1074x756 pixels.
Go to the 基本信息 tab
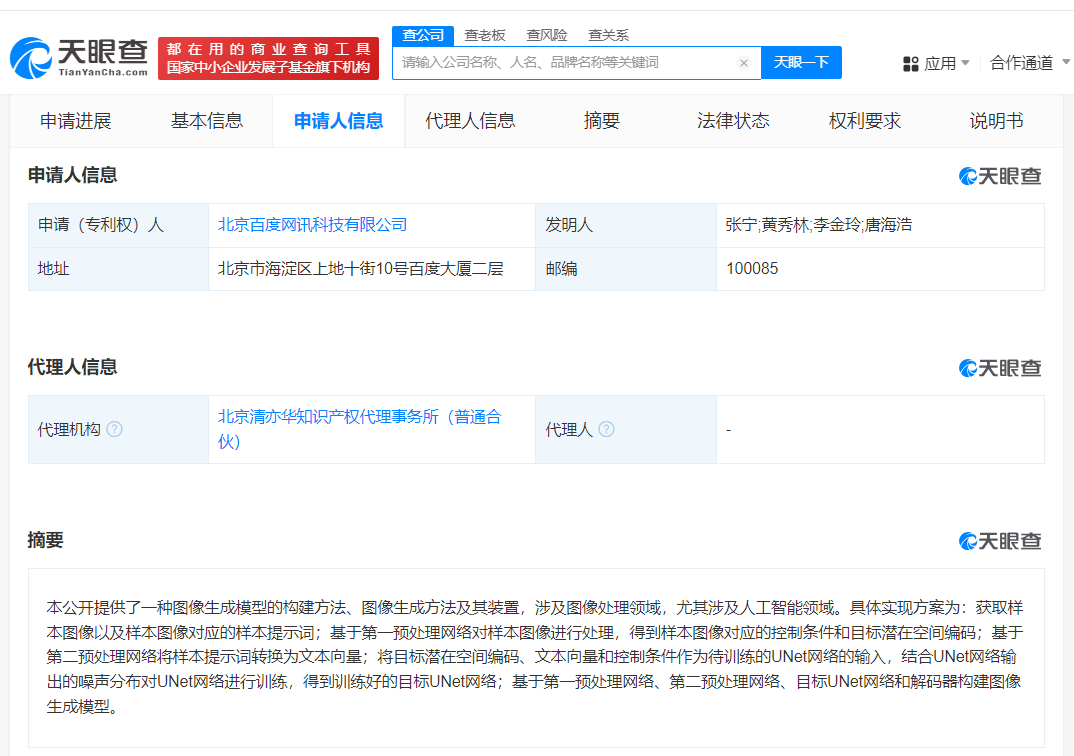[x=207, y=121]
